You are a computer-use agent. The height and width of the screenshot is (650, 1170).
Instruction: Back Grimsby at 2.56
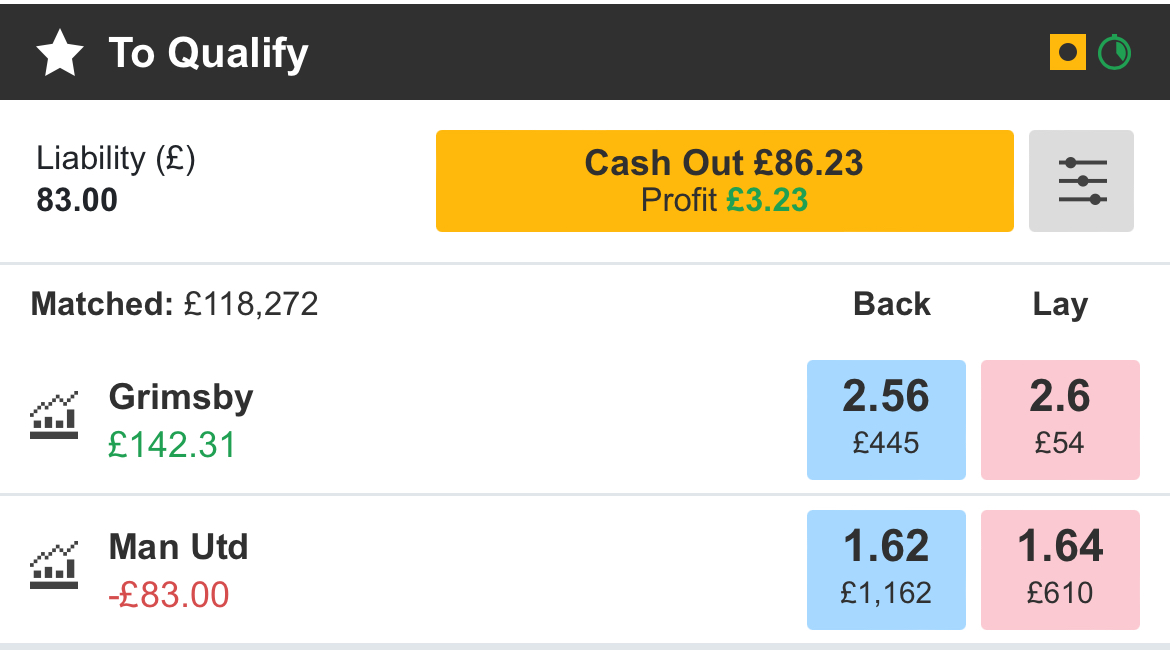click(x=886, y=419)
